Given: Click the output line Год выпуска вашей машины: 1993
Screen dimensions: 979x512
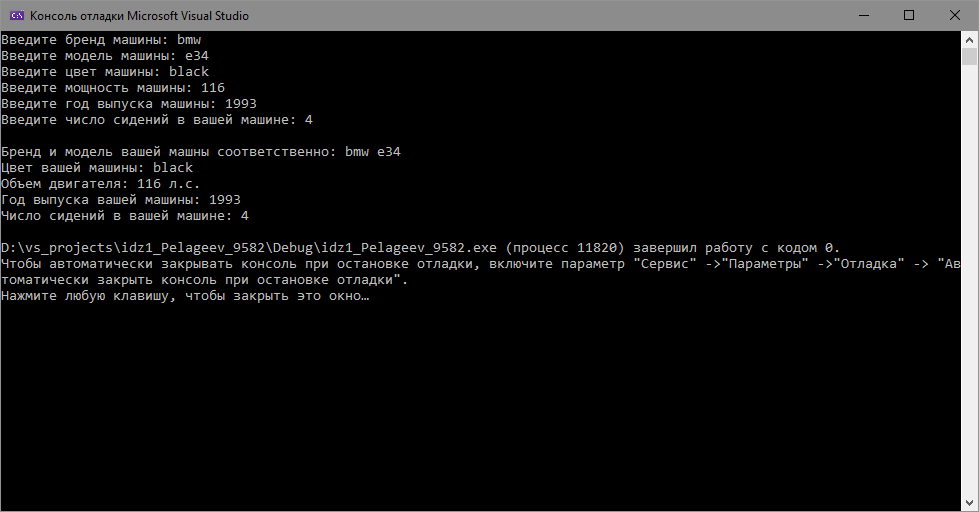Looking at the screenshot, I should click(121, 200).
